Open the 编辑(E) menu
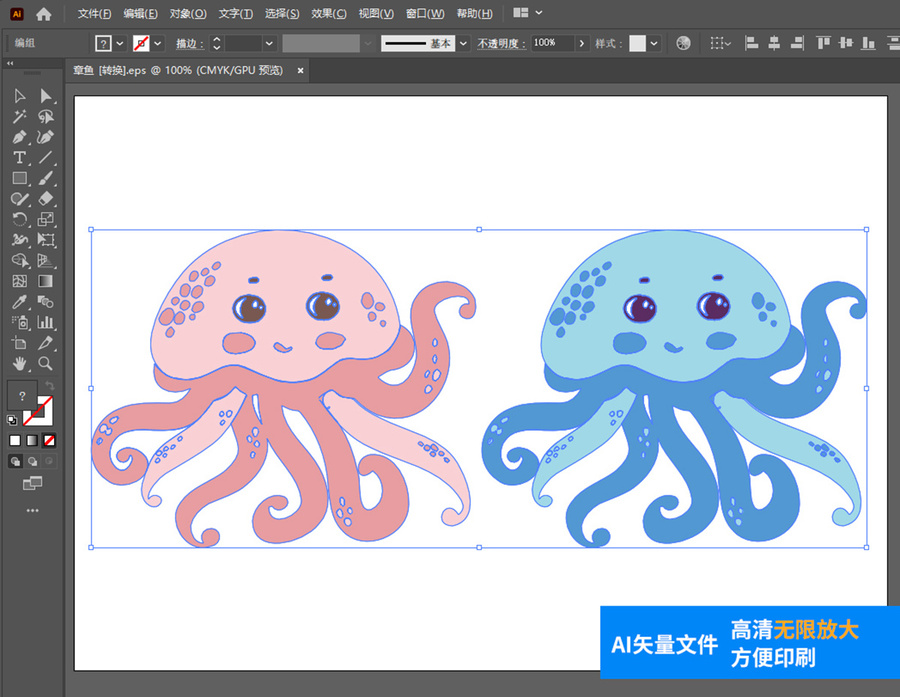This screenshot has width=900, height=697. [x=141, y=13]
